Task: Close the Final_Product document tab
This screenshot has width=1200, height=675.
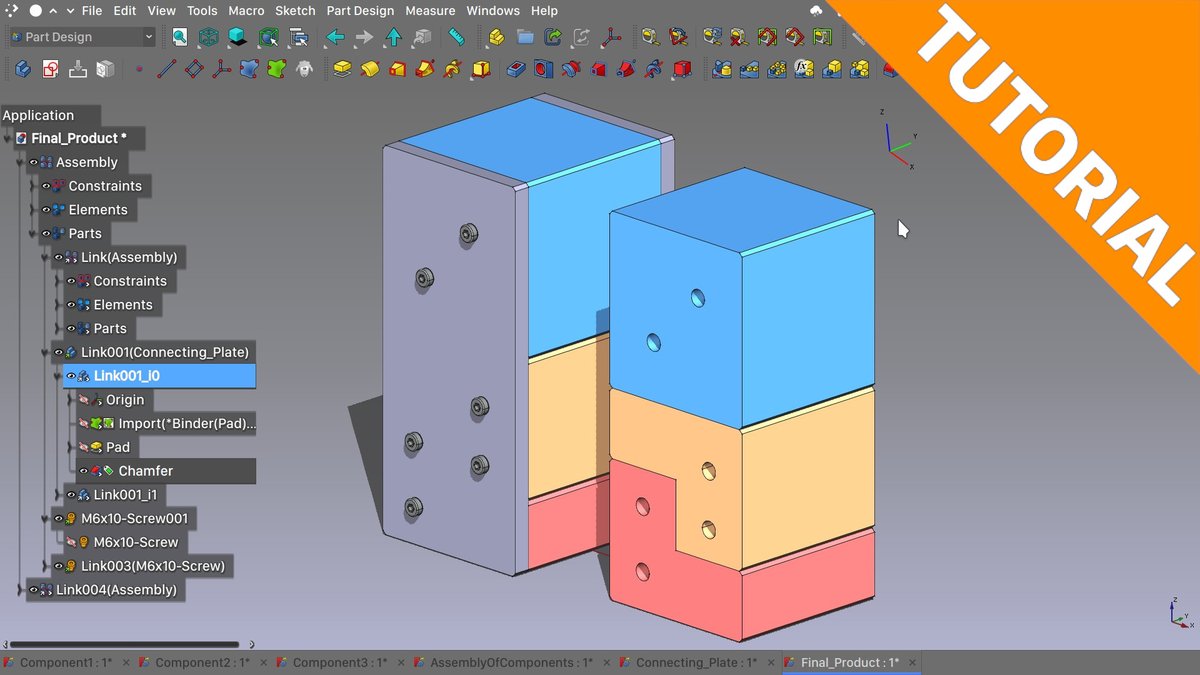Action: (x=912, y=663)
